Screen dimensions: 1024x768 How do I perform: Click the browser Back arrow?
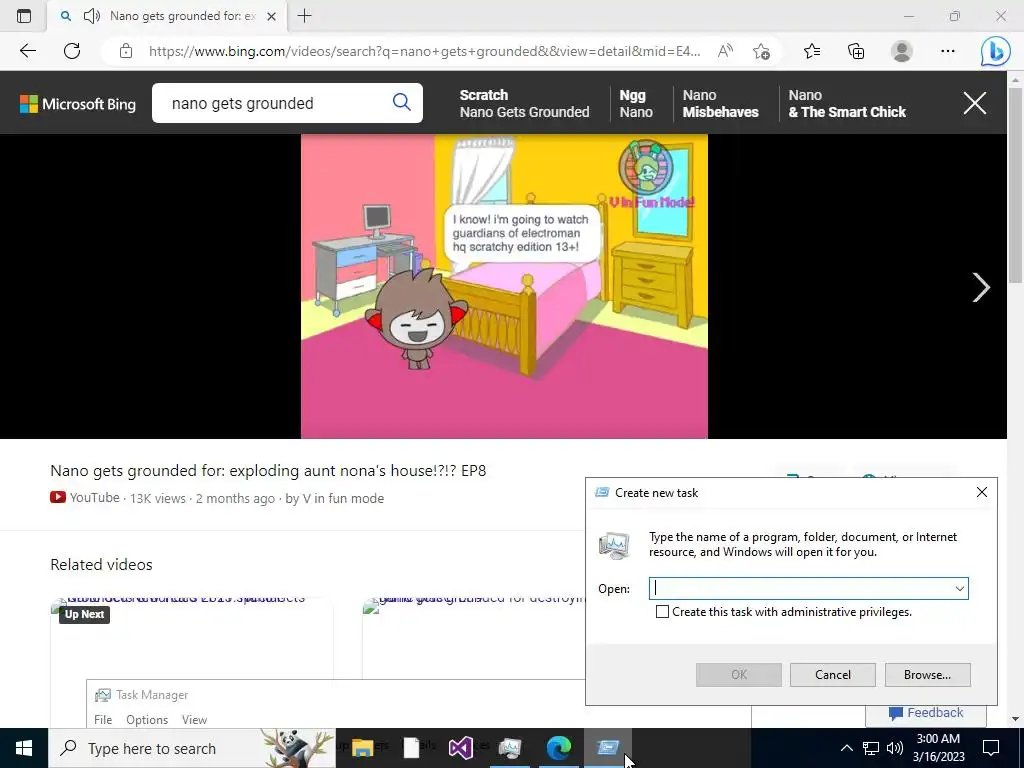[27, 51]
